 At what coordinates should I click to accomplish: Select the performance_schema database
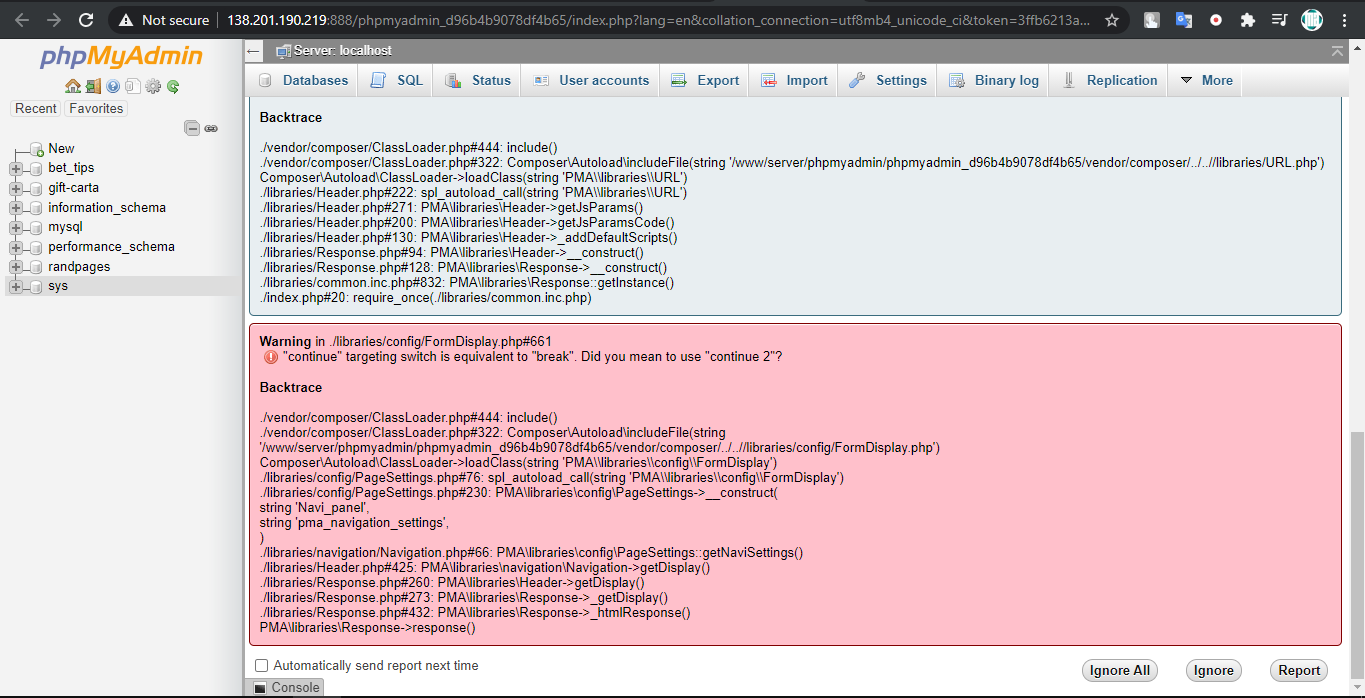[x=111, y=247]
